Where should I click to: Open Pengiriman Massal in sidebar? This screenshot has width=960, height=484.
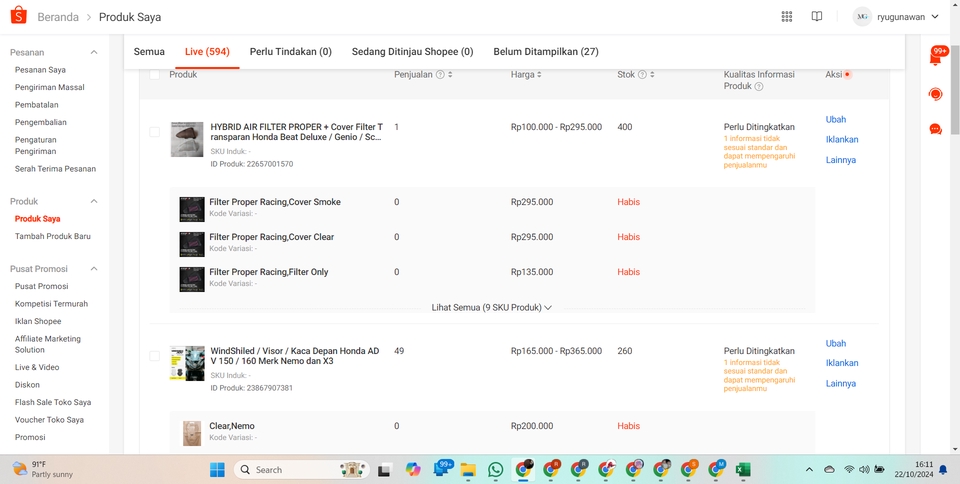tap(50, 87)
